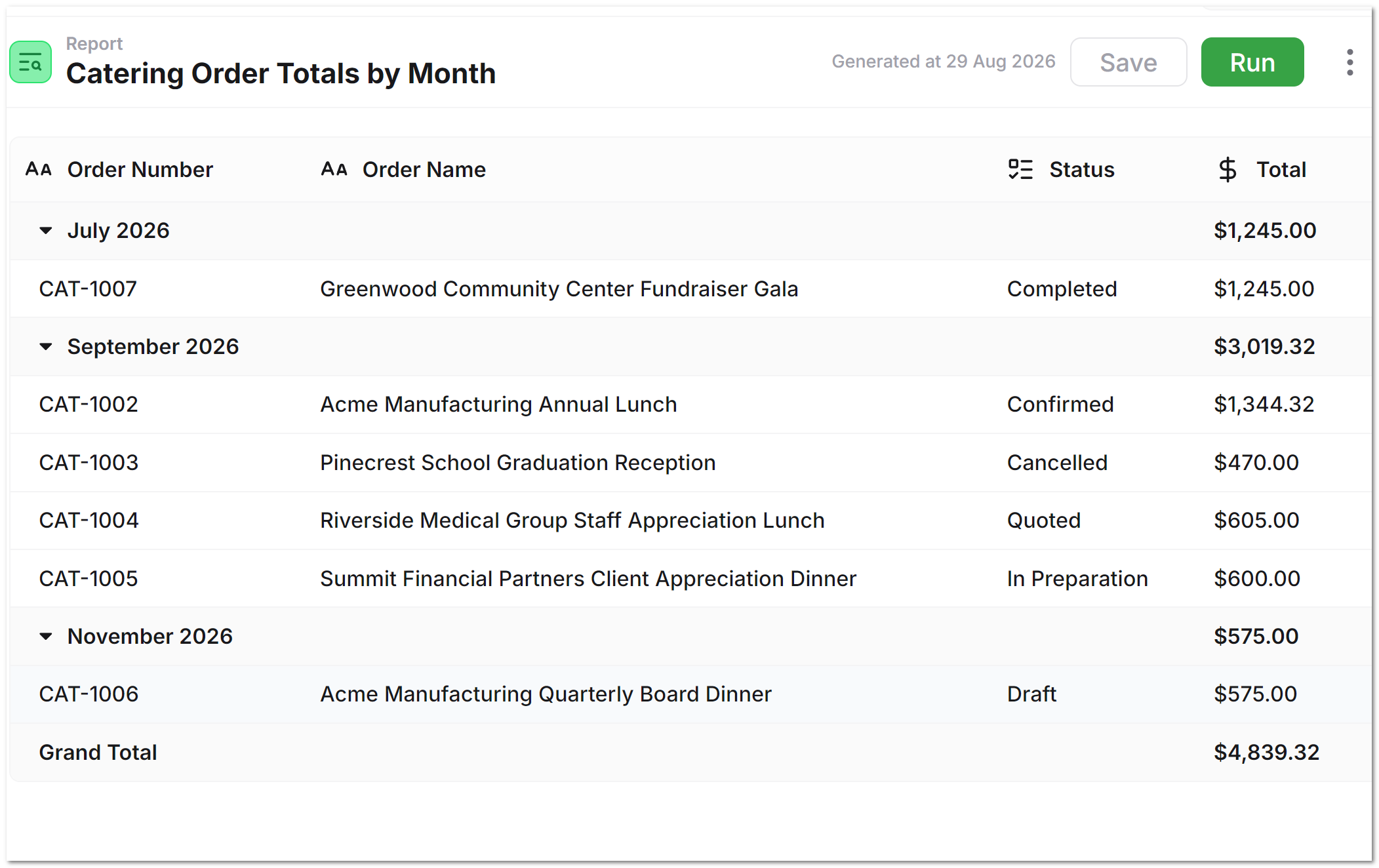The width and height of the screenshot is (1379, 868).
Task: Click order number CAT-1004
Action: 89,520
